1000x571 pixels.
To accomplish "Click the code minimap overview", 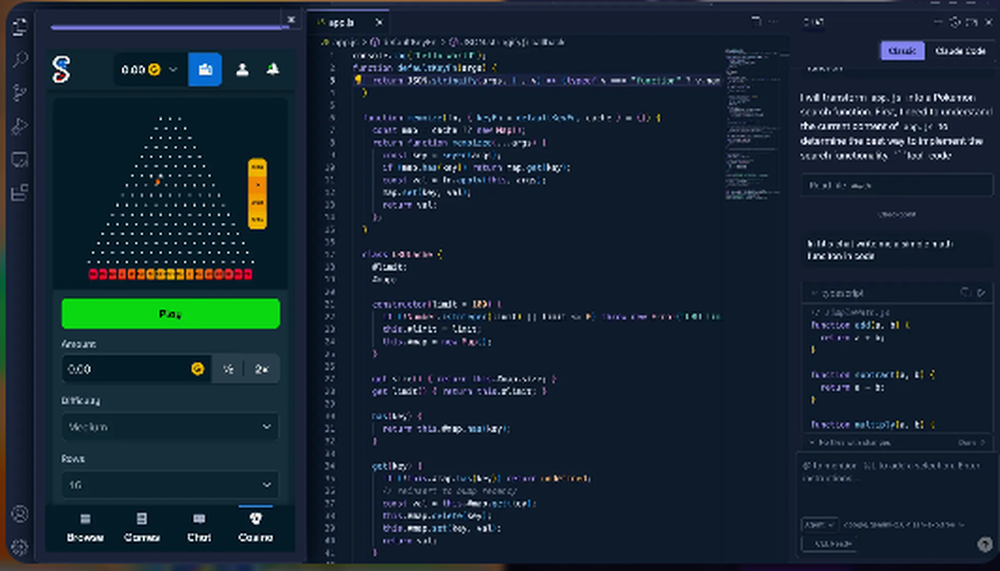I will (x=753, y=124).
